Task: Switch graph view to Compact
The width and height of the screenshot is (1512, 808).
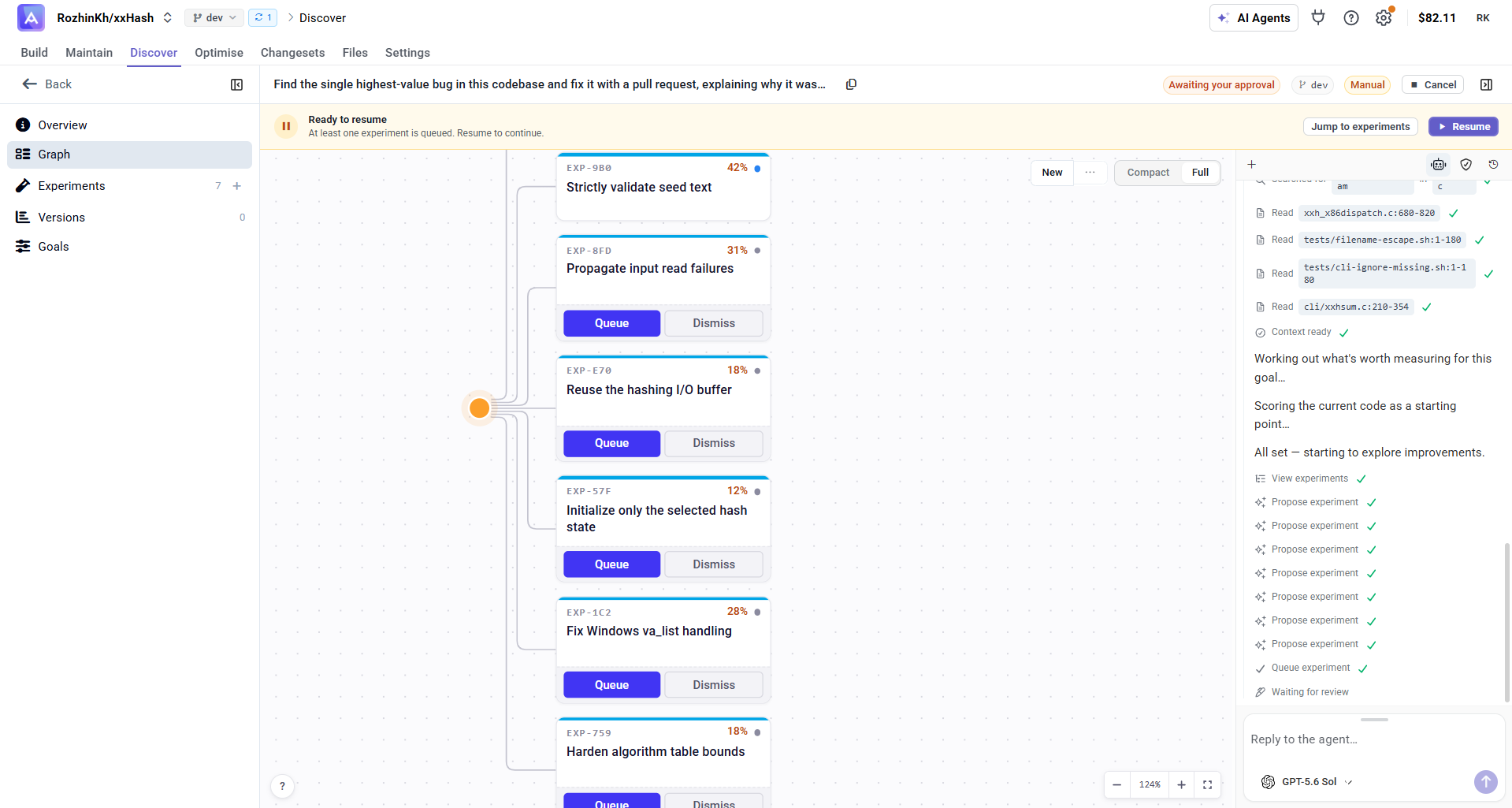Action: (1148, 173)
